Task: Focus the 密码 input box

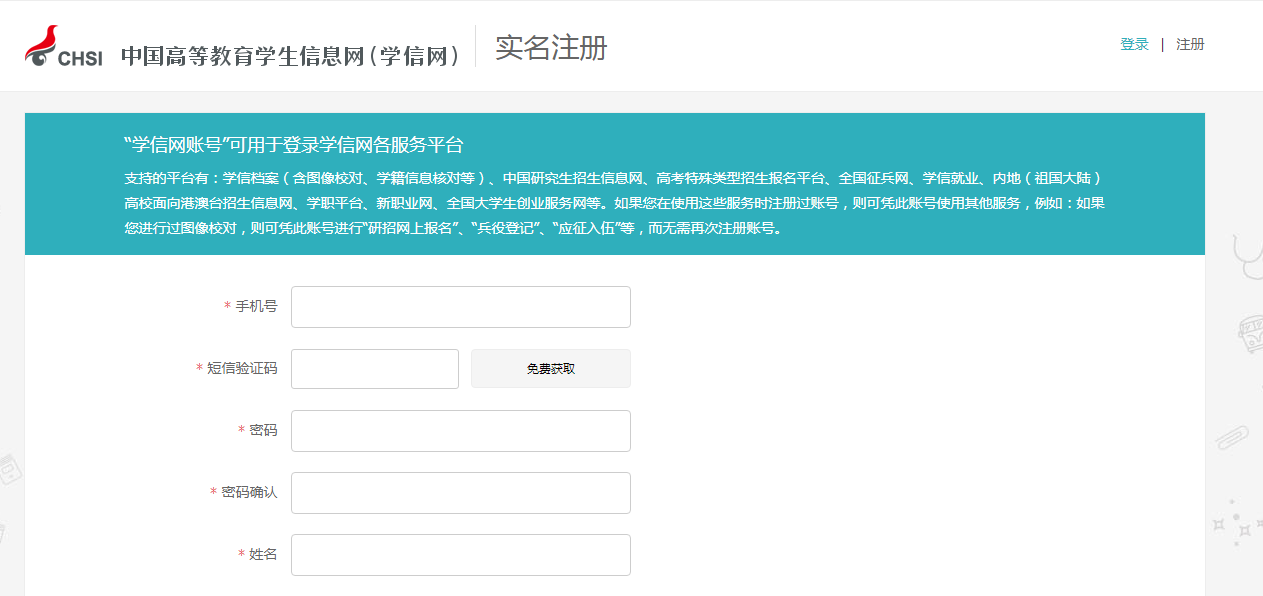Action: [460, 431]
